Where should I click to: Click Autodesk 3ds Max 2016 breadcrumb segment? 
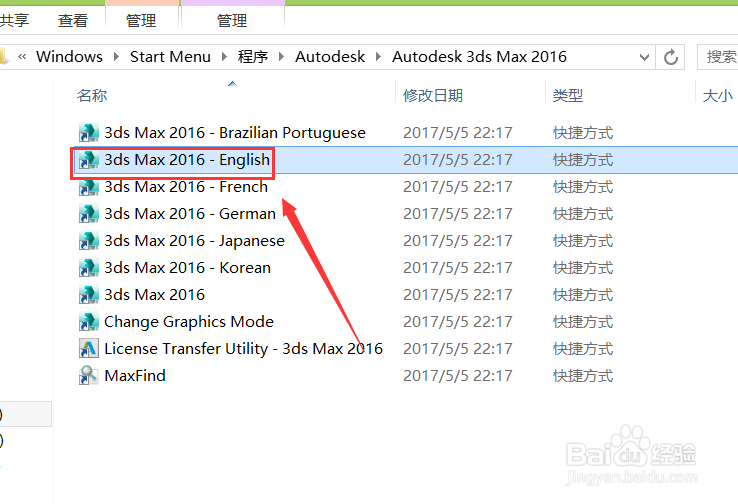tap(479, 57)
